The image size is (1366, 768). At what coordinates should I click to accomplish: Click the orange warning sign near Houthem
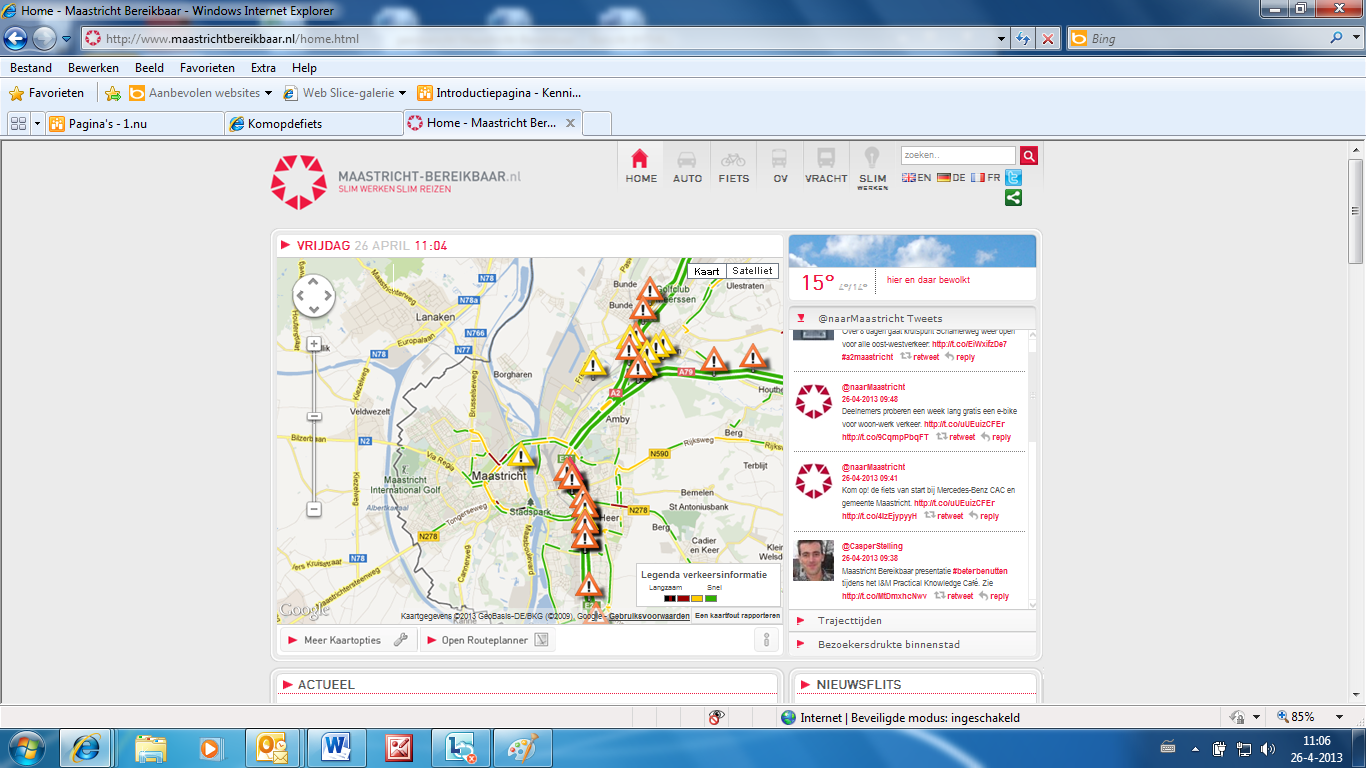(x=753, y=357)
